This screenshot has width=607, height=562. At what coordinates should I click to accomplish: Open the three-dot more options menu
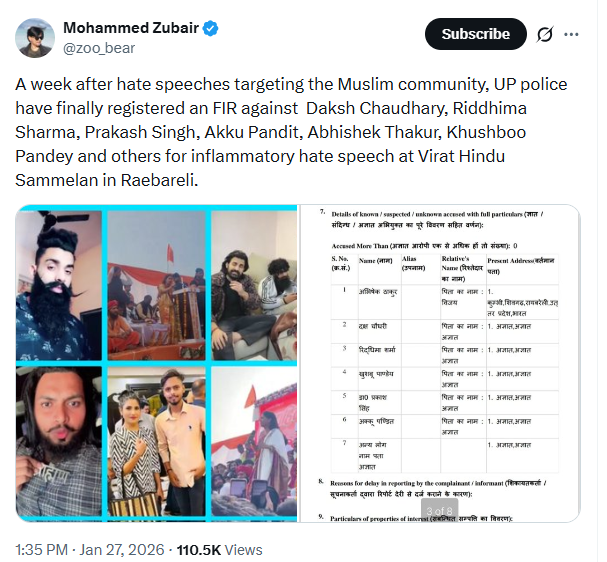(x=571, y=34)
